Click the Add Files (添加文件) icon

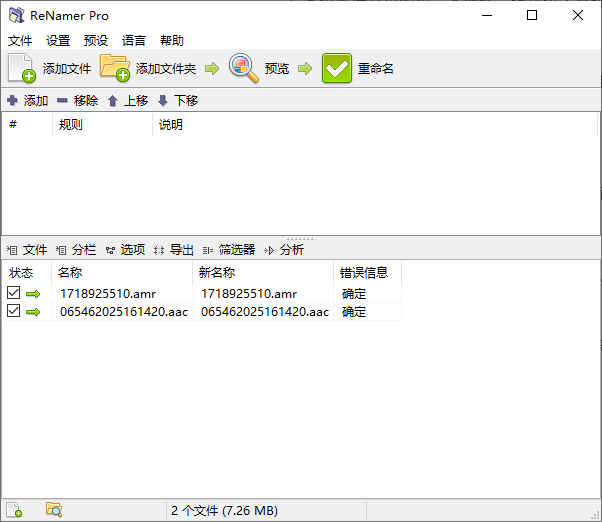pyautogui.click(x=22, y=68)
